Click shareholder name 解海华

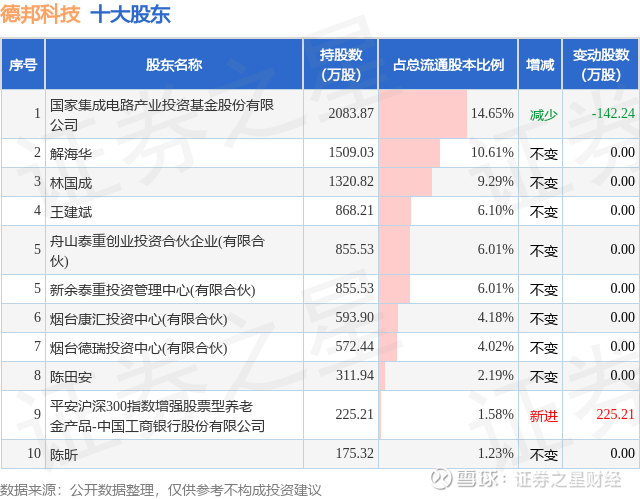(71, 153)
